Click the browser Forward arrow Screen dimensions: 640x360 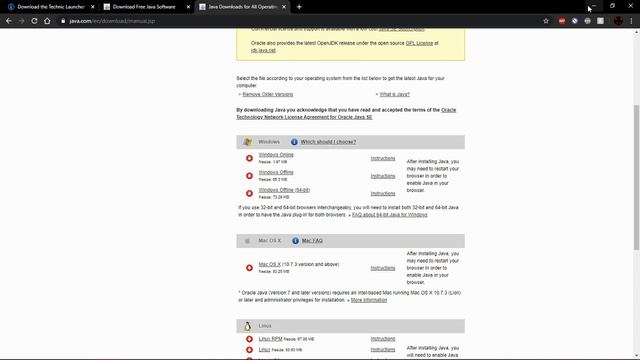tap(21, 21)
